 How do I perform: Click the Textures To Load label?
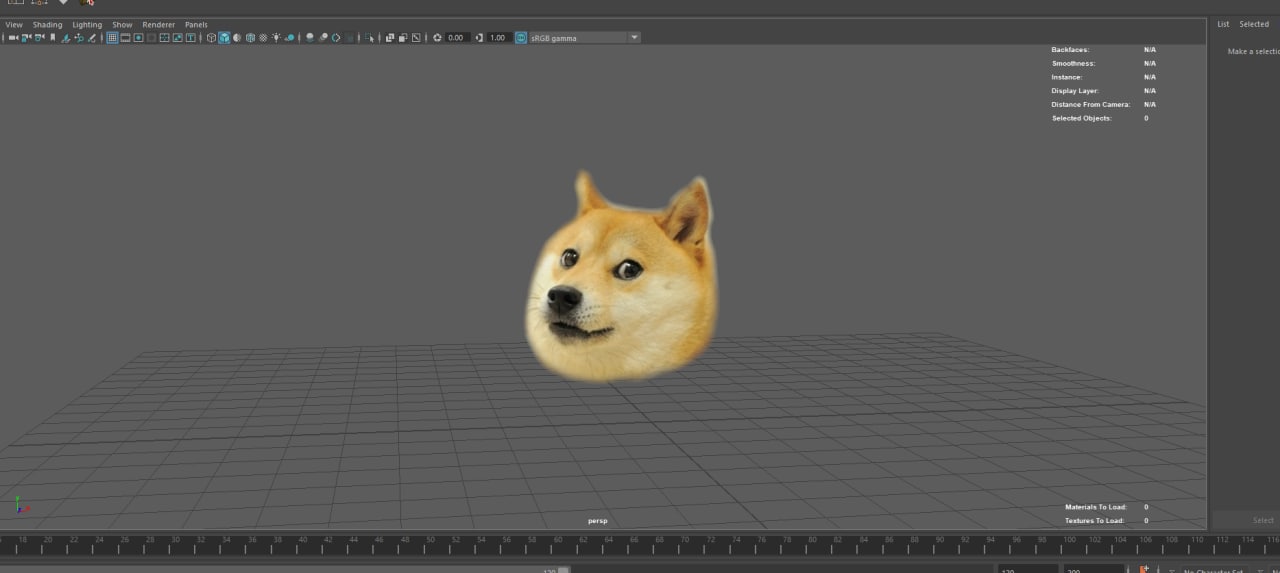(1095, 521)
